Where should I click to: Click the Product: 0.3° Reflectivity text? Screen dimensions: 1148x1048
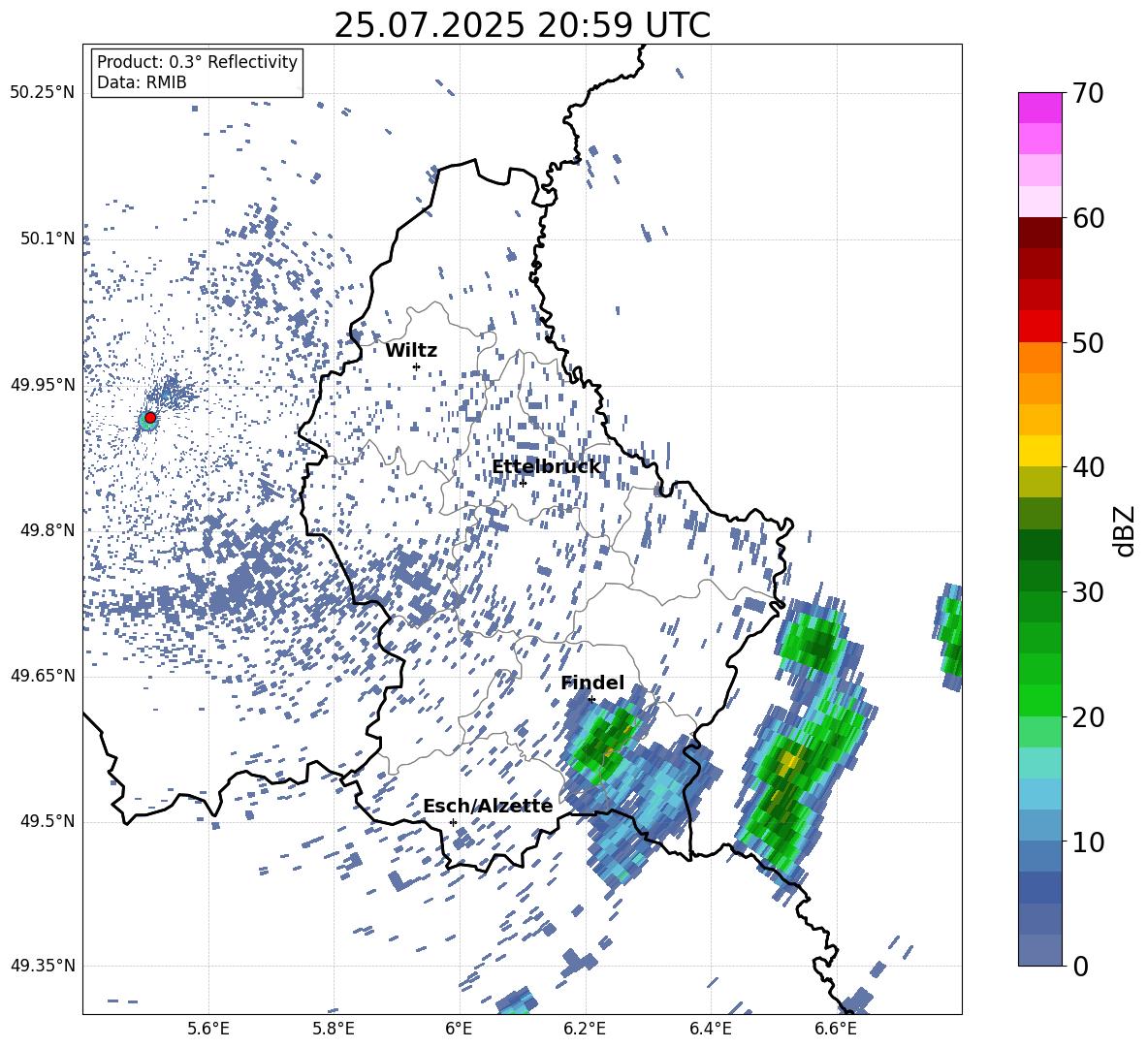click(x=197, y=62)
